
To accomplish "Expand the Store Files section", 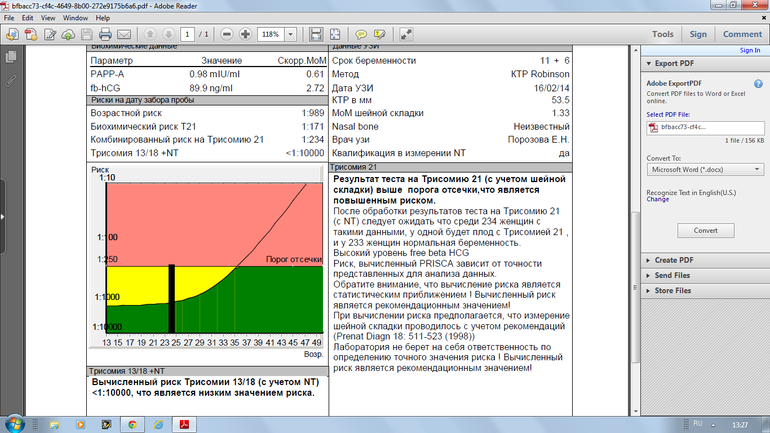I will pyautogui.click(x=649, y=291).
